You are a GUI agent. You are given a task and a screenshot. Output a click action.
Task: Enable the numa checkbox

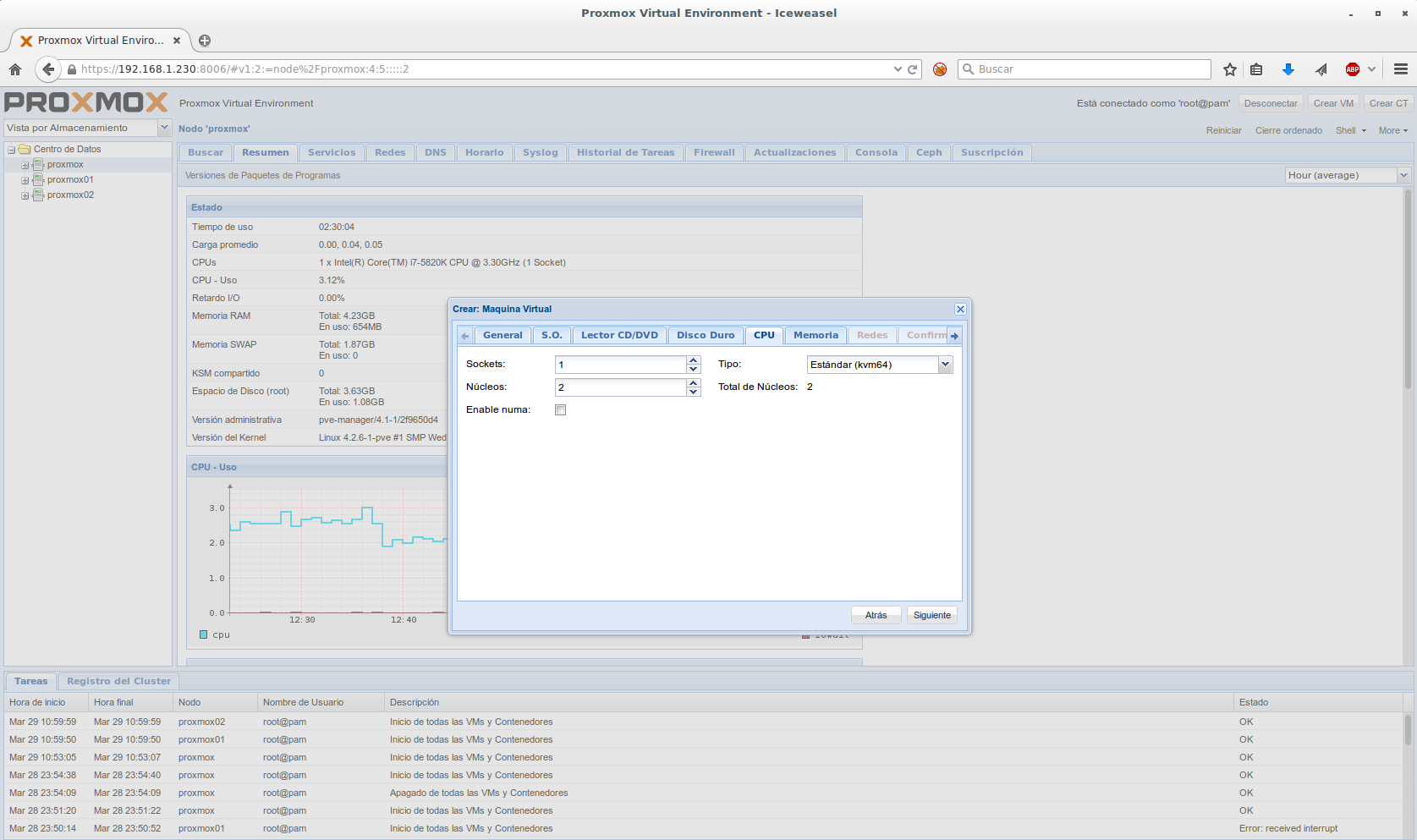coord(560,410)
